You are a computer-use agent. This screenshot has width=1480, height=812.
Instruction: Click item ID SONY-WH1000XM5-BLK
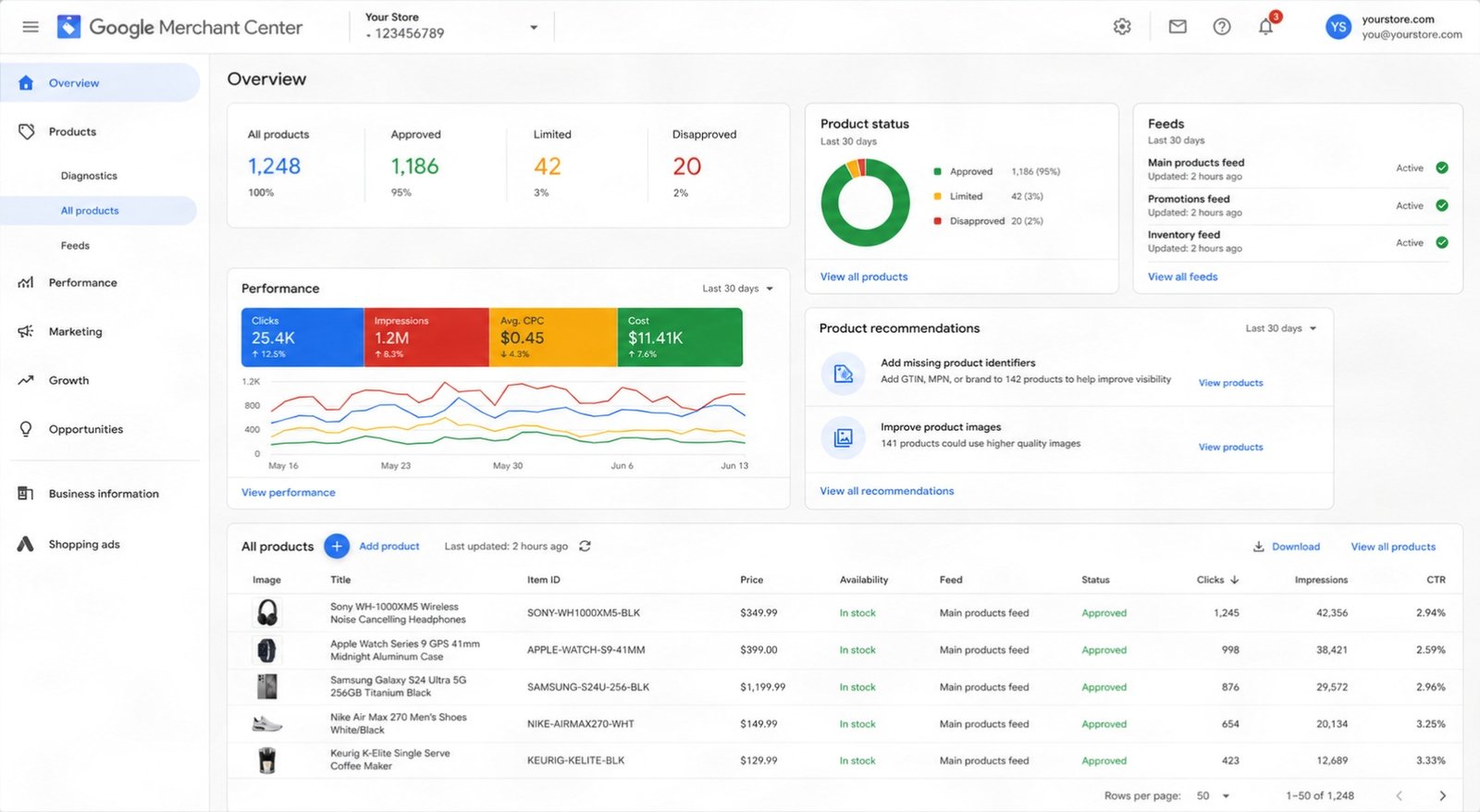[x=584, y=612]
